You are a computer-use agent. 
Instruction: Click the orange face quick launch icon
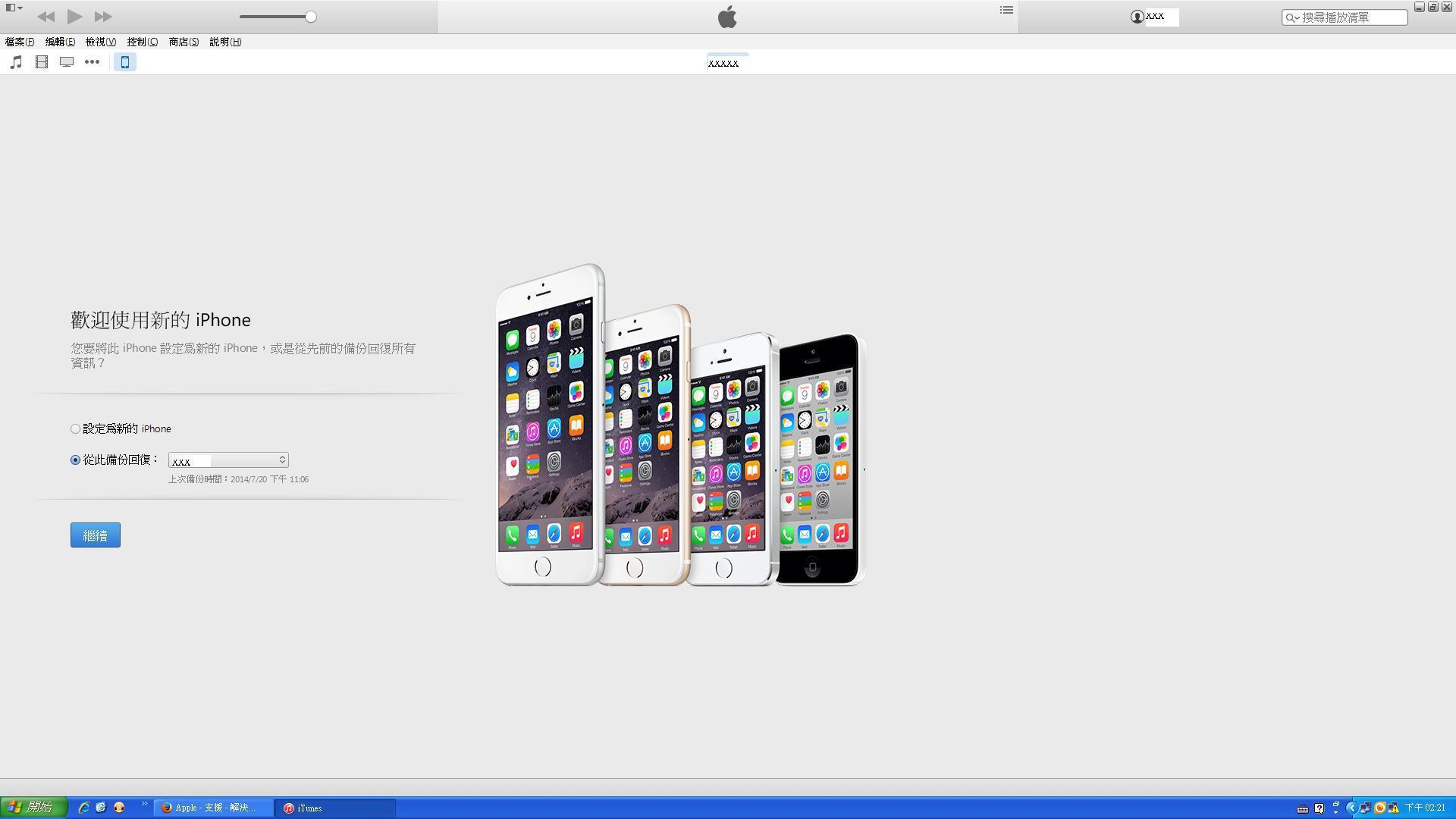click(119, 808)
